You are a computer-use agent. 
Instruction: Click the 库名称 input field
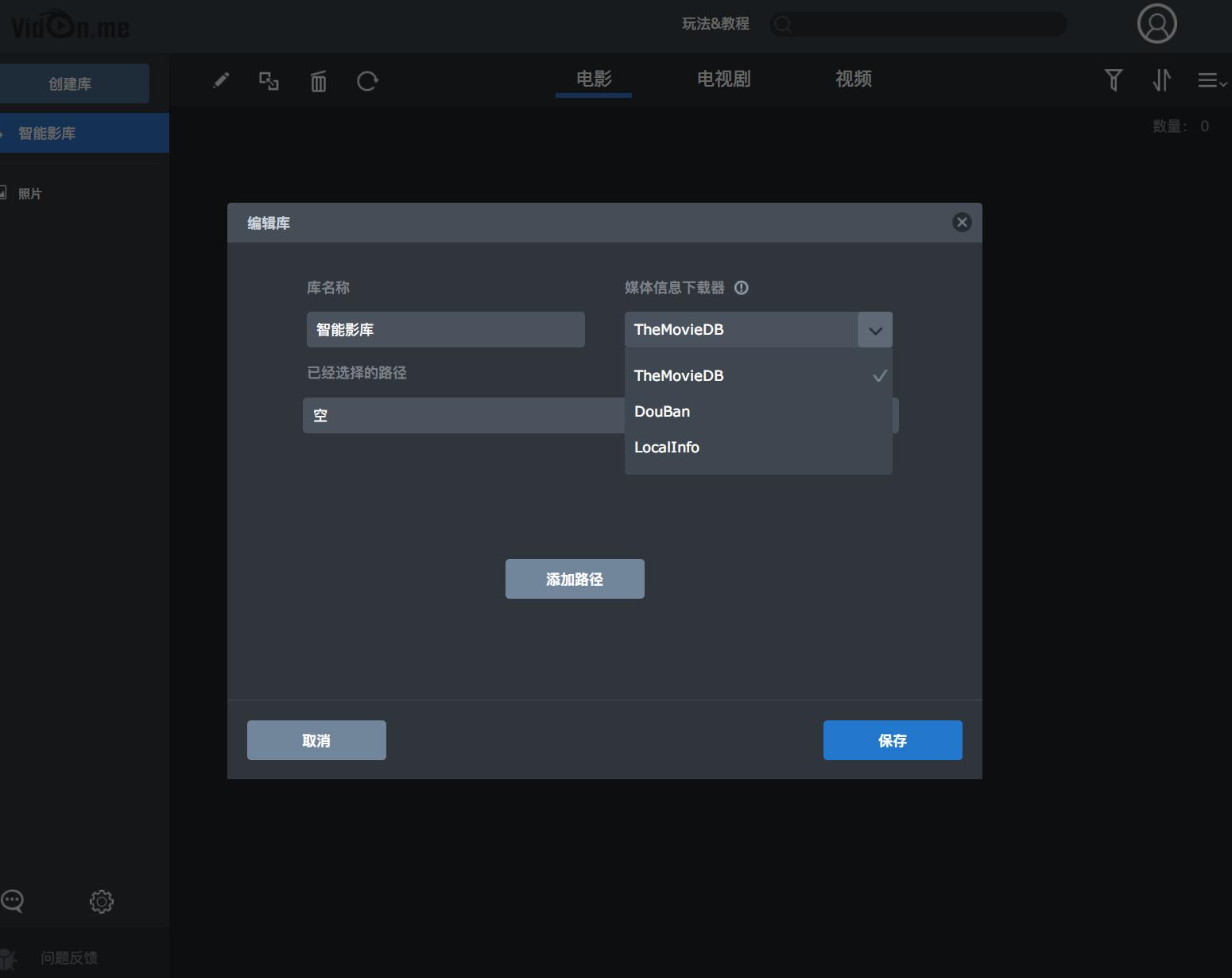(x=445, y=330)
